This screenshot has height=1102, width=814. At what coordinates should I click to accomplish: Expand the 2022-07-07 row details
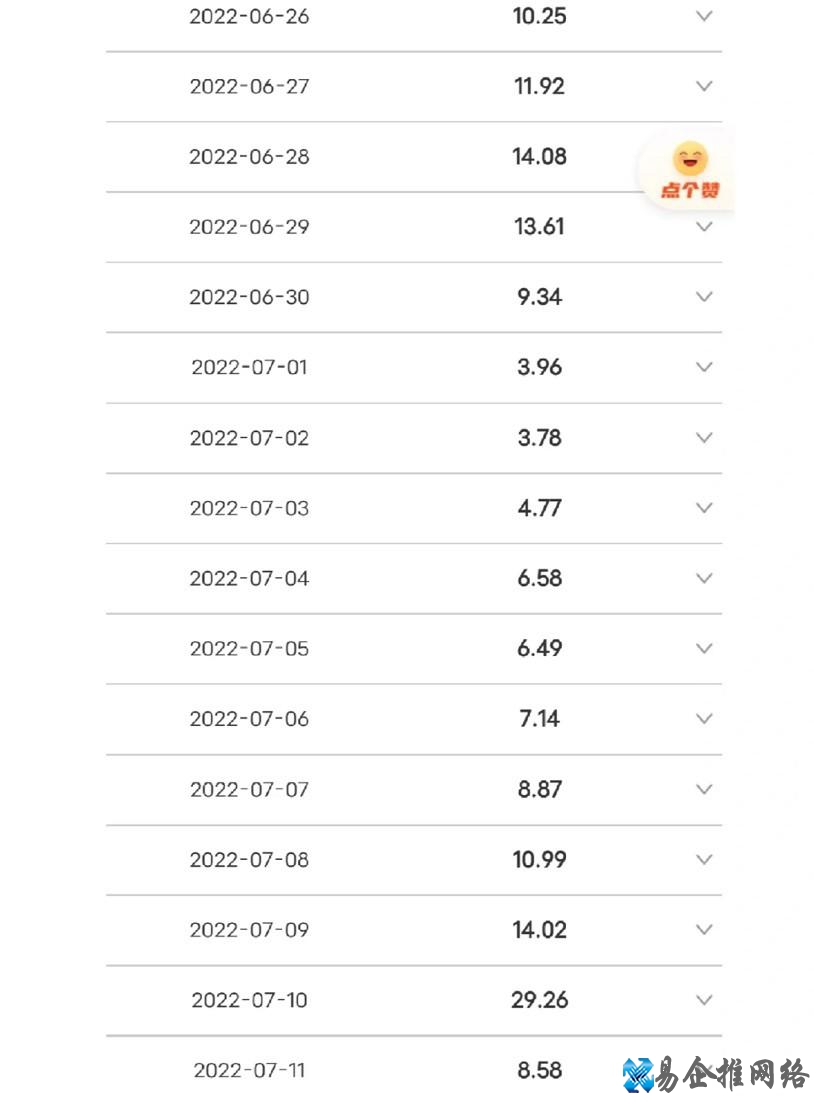[704, 789]
